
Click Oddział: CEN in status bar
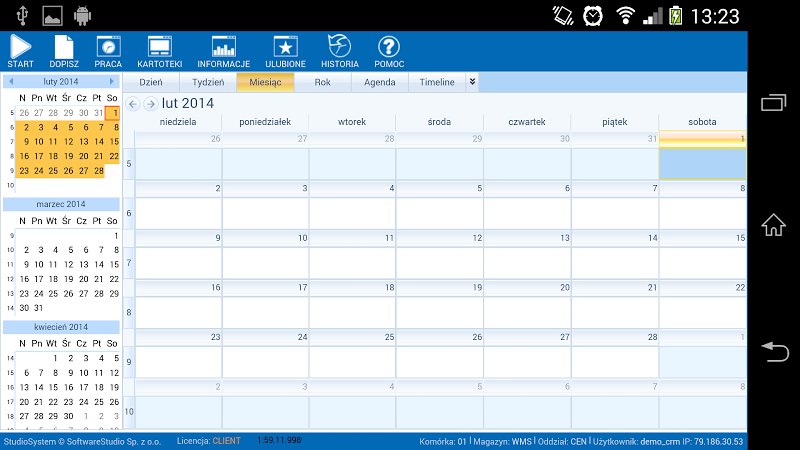tap(562, 442)
